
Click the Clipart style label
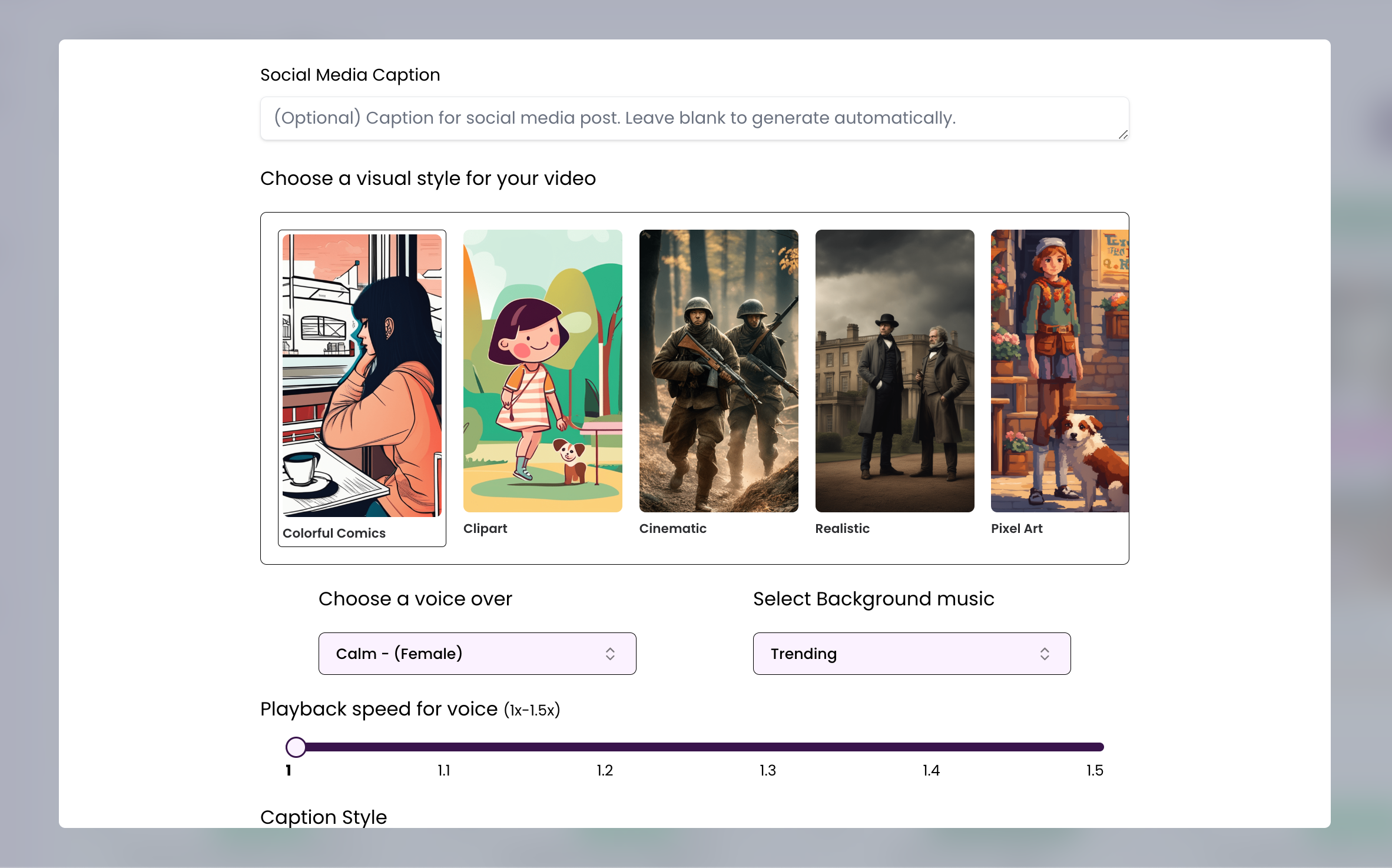pos(485,528)
